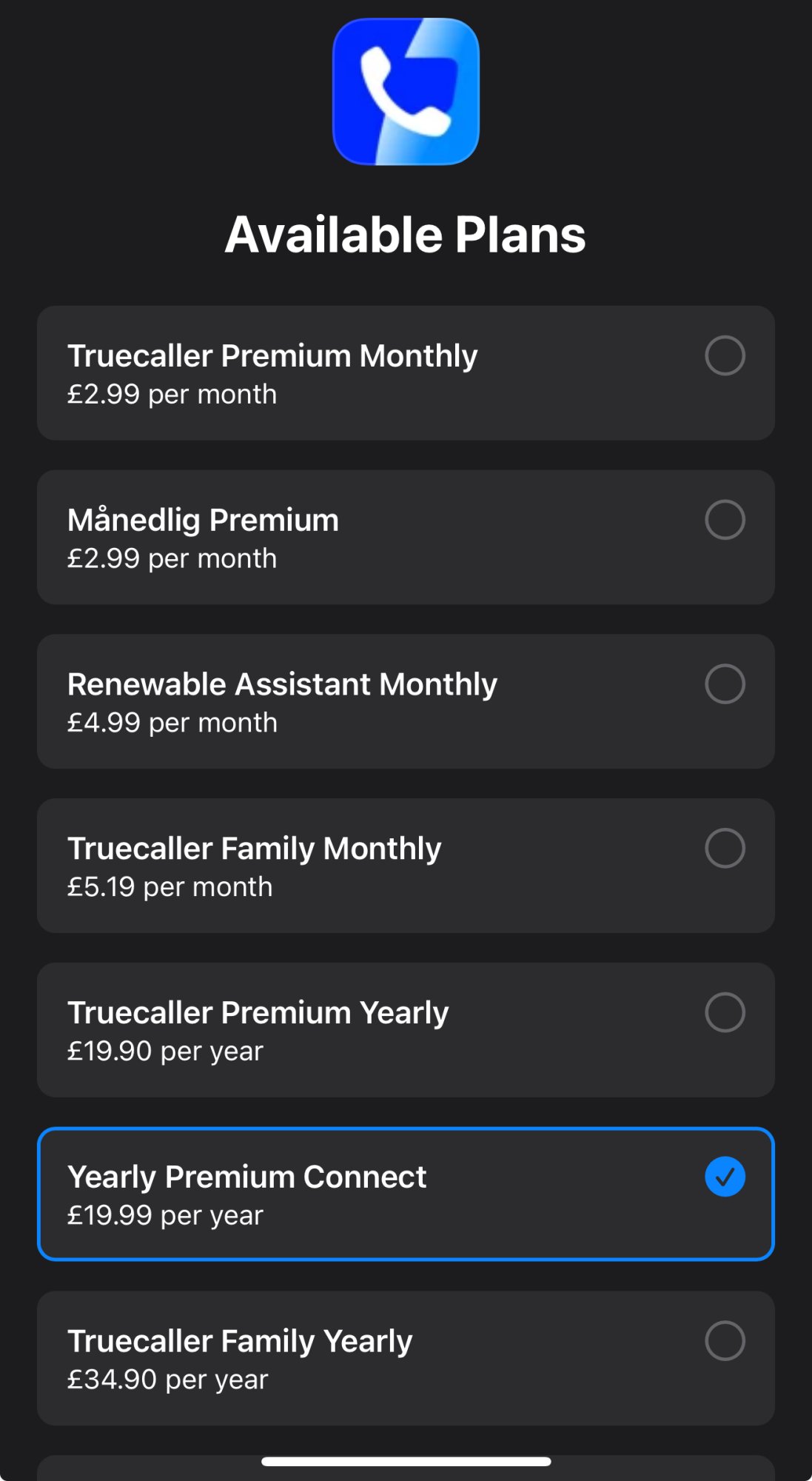This screenshot has height=1481, width=812.
Task: Select Truecaller Family Yearly radio button
Action: pyautogui.click(x=725, y=1340)
